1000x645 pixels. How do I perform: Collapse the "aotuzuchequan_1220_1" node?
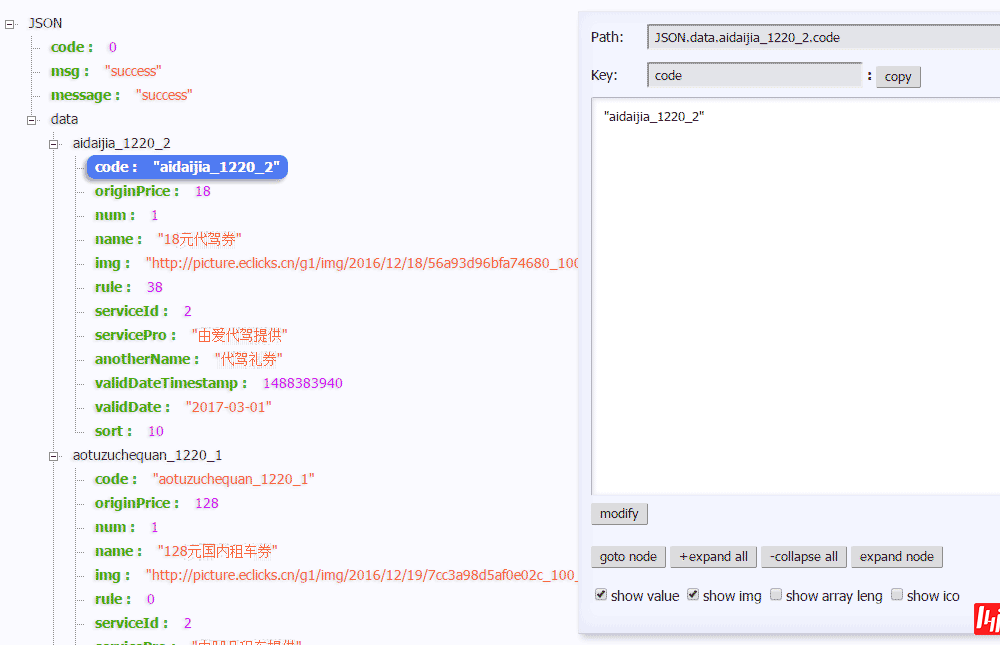[x=52, y=455]
